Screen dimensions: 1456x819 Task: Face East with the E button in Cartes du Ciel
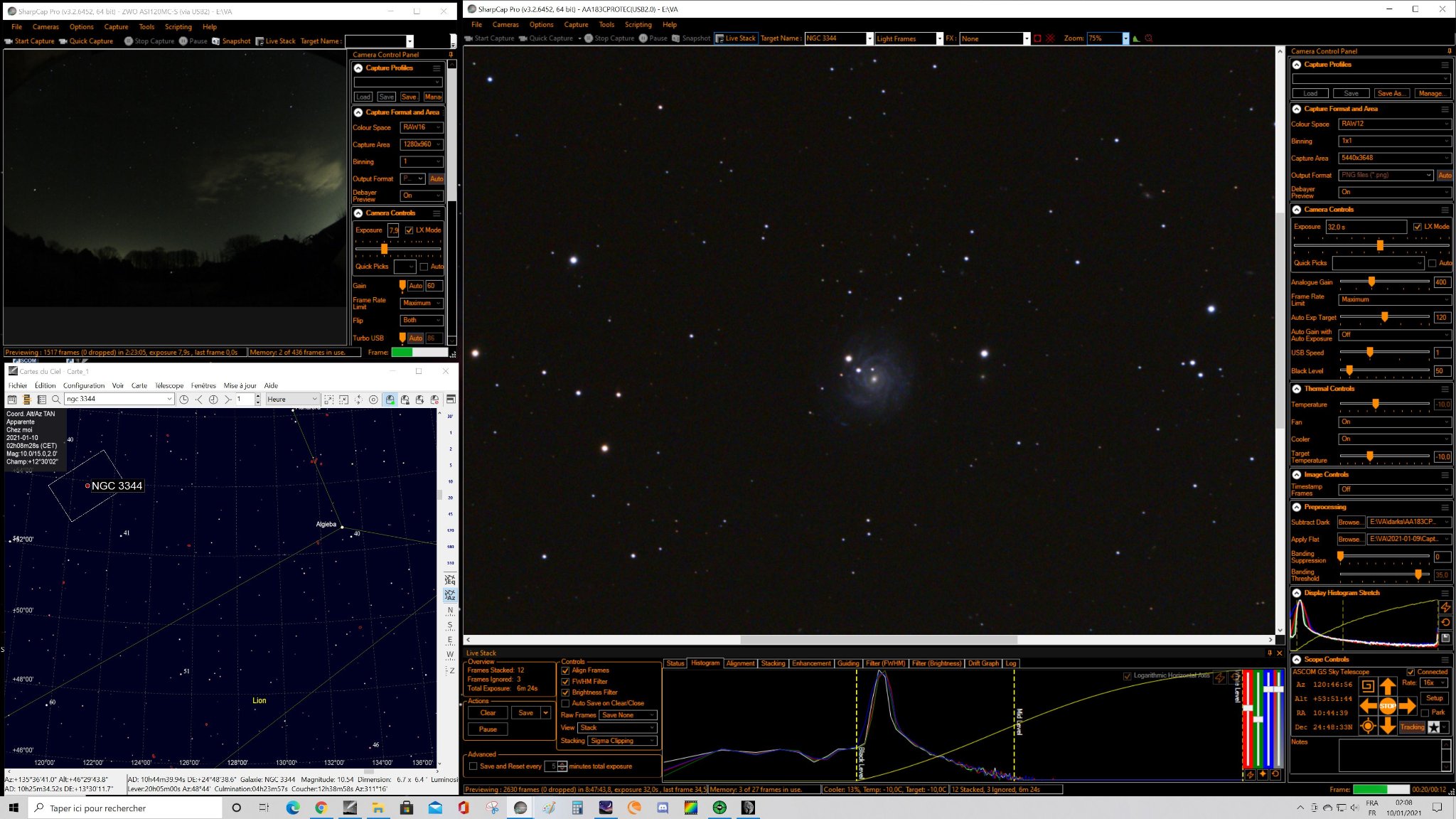tap(450, 640)
